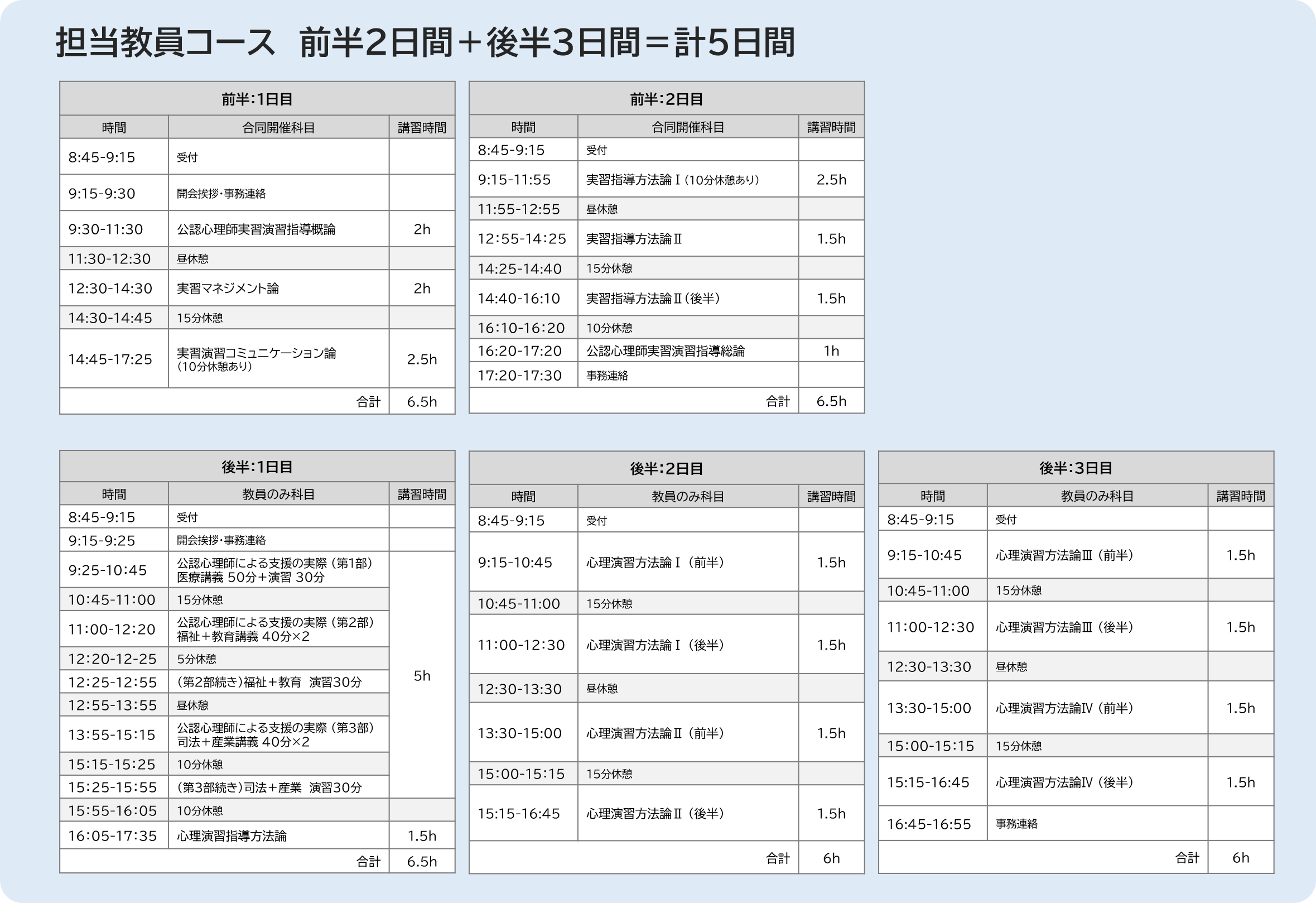Click the 6h total in 後半:2日目
1316x903 pixels.
click(831, 858)
